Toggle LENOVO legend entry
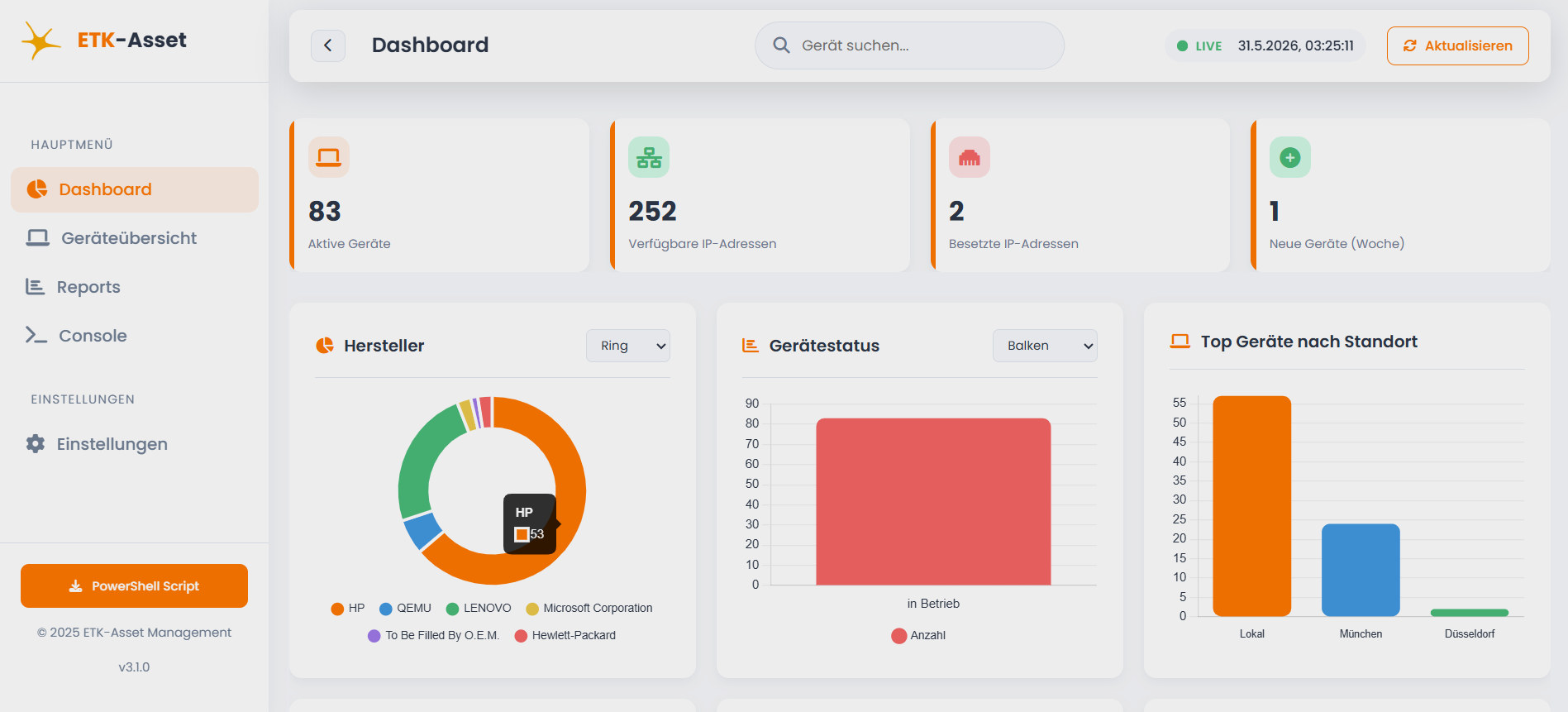Image resolution: width=1568 pixels, height=712 pixels. [479, 609]
